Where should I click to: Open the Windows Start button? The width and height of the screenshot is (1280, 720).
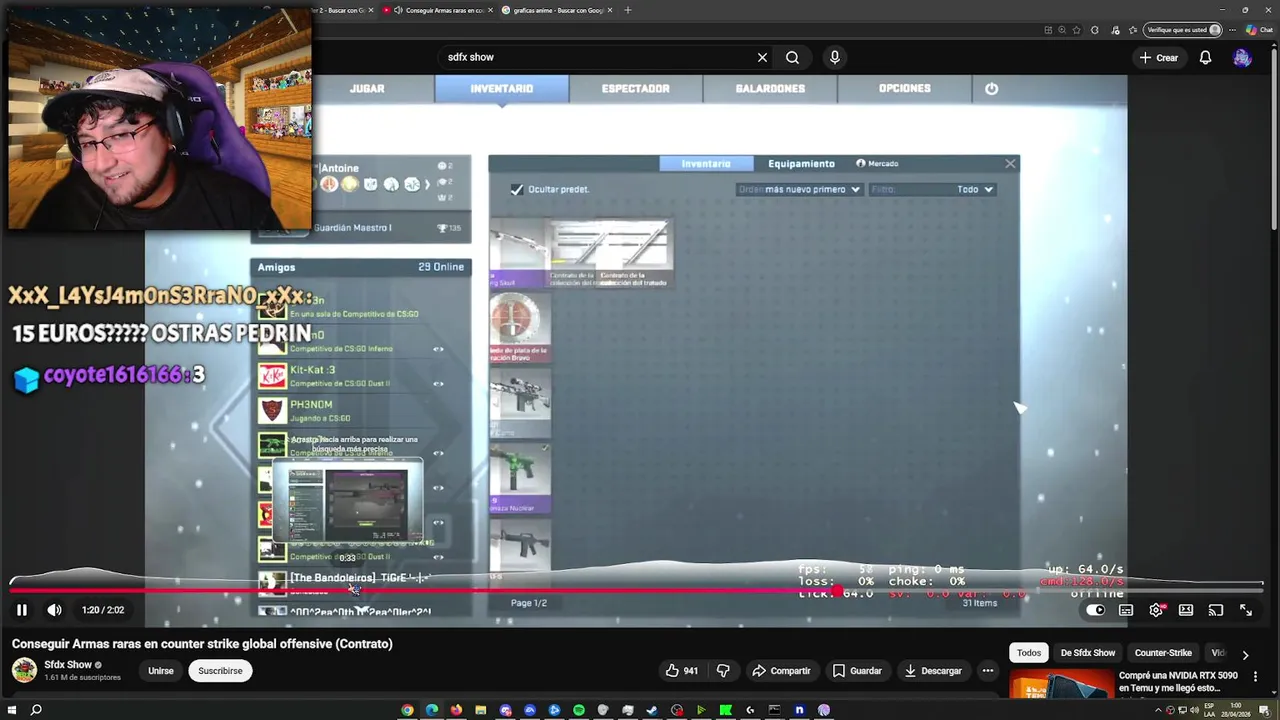pyautogui.click(x=11, y=710)
